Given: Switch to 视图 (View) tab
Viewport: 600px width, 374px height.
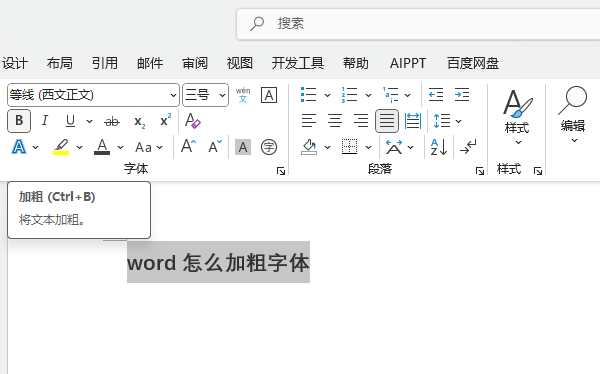Looking at the screenshot, I should 240,63.
